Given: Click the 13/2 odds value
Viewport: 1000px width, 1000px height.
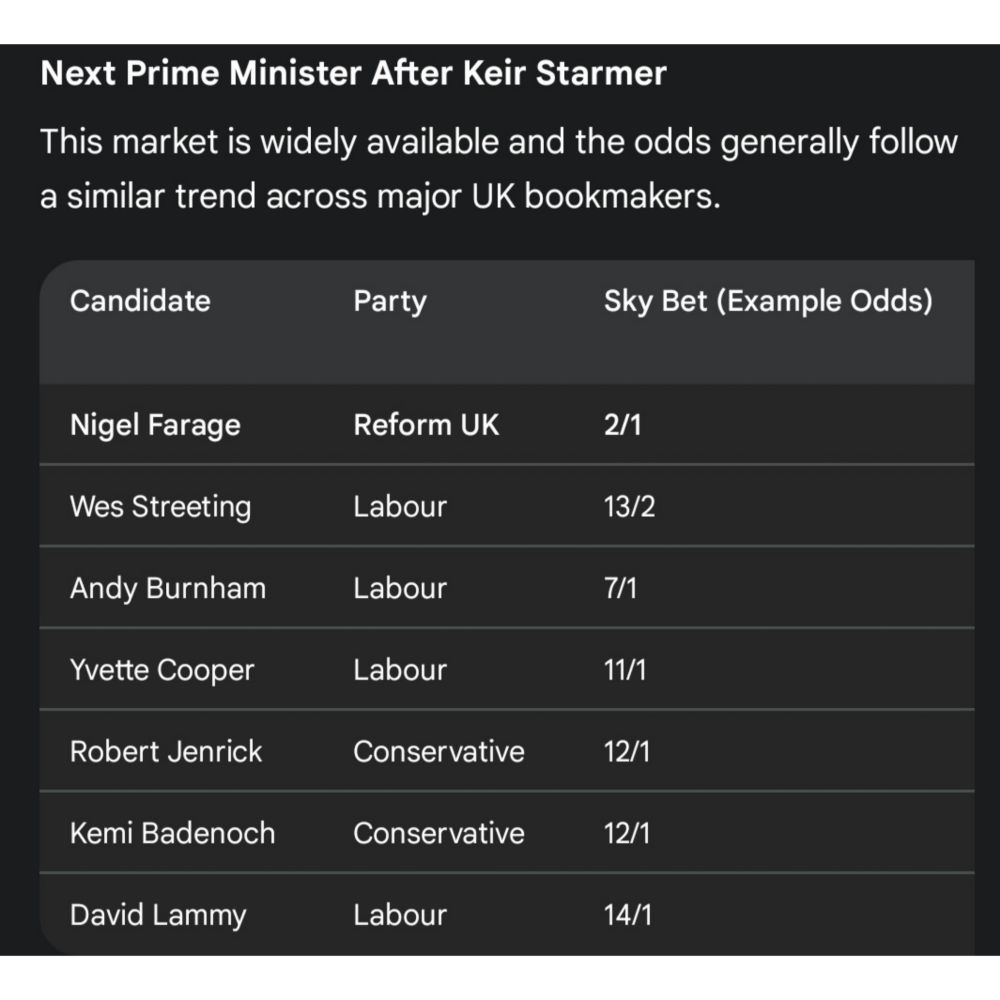Looking at the screenshot, I should 629,506.
